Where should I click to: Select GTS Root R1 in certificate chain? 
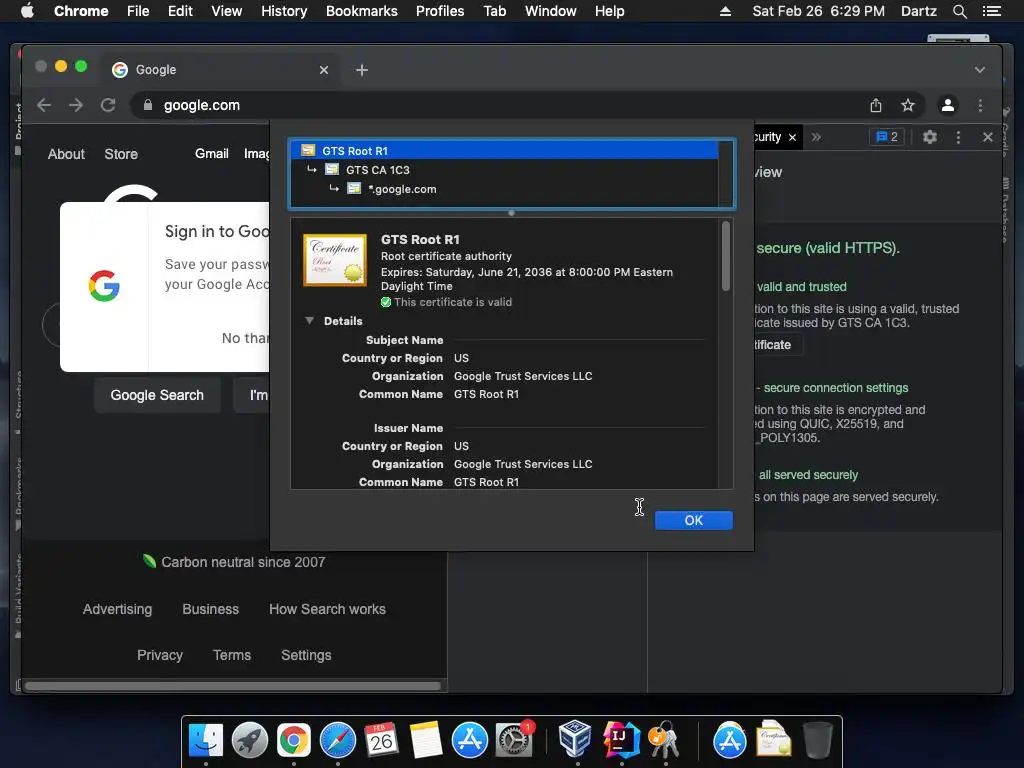click(504, 151)
